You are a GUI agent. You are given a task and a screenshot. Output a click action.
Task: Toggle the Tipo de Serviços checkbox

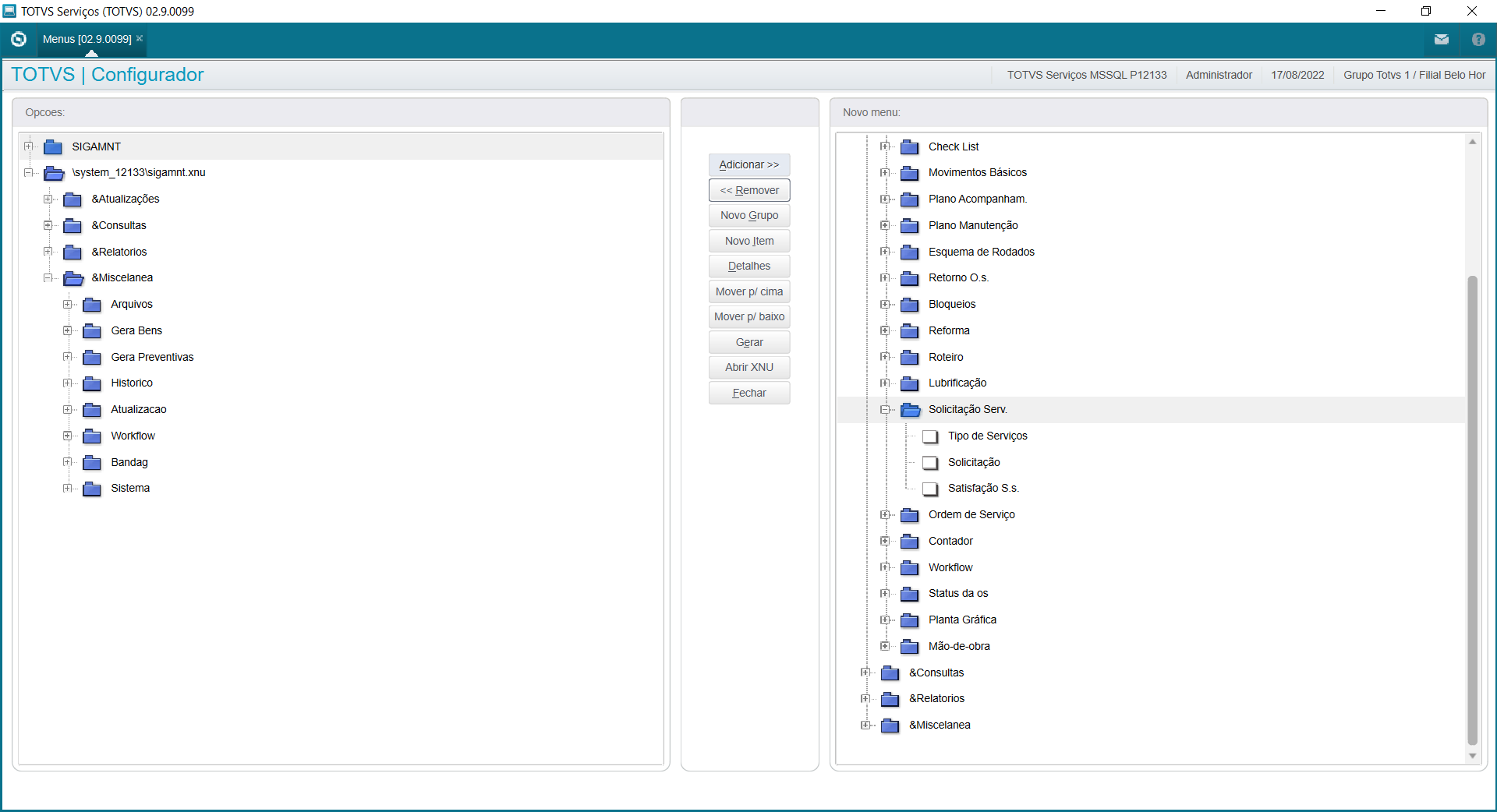930,436
